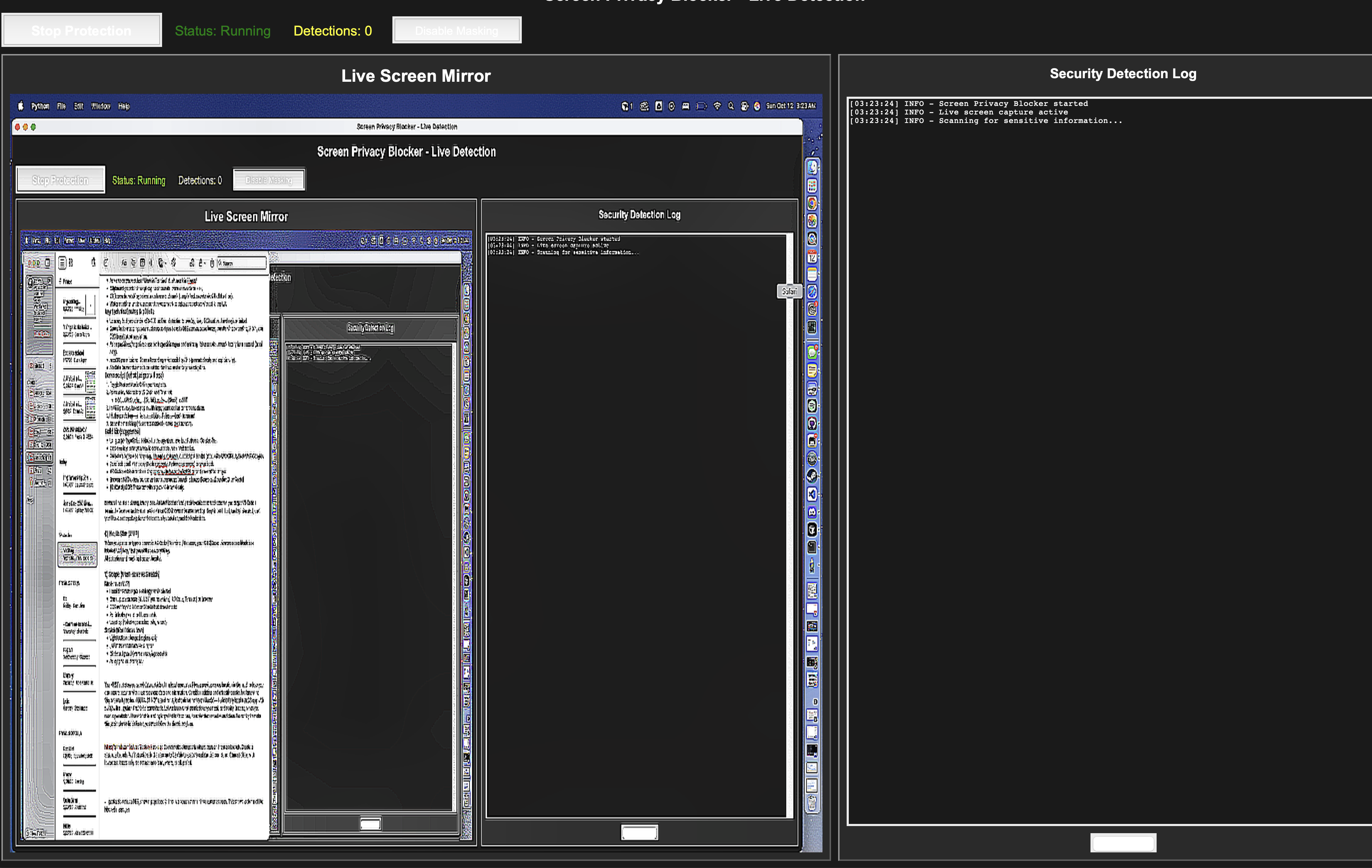Click the Stop Protection button
The image size is (1372, 868).
(x=81, y=30)
